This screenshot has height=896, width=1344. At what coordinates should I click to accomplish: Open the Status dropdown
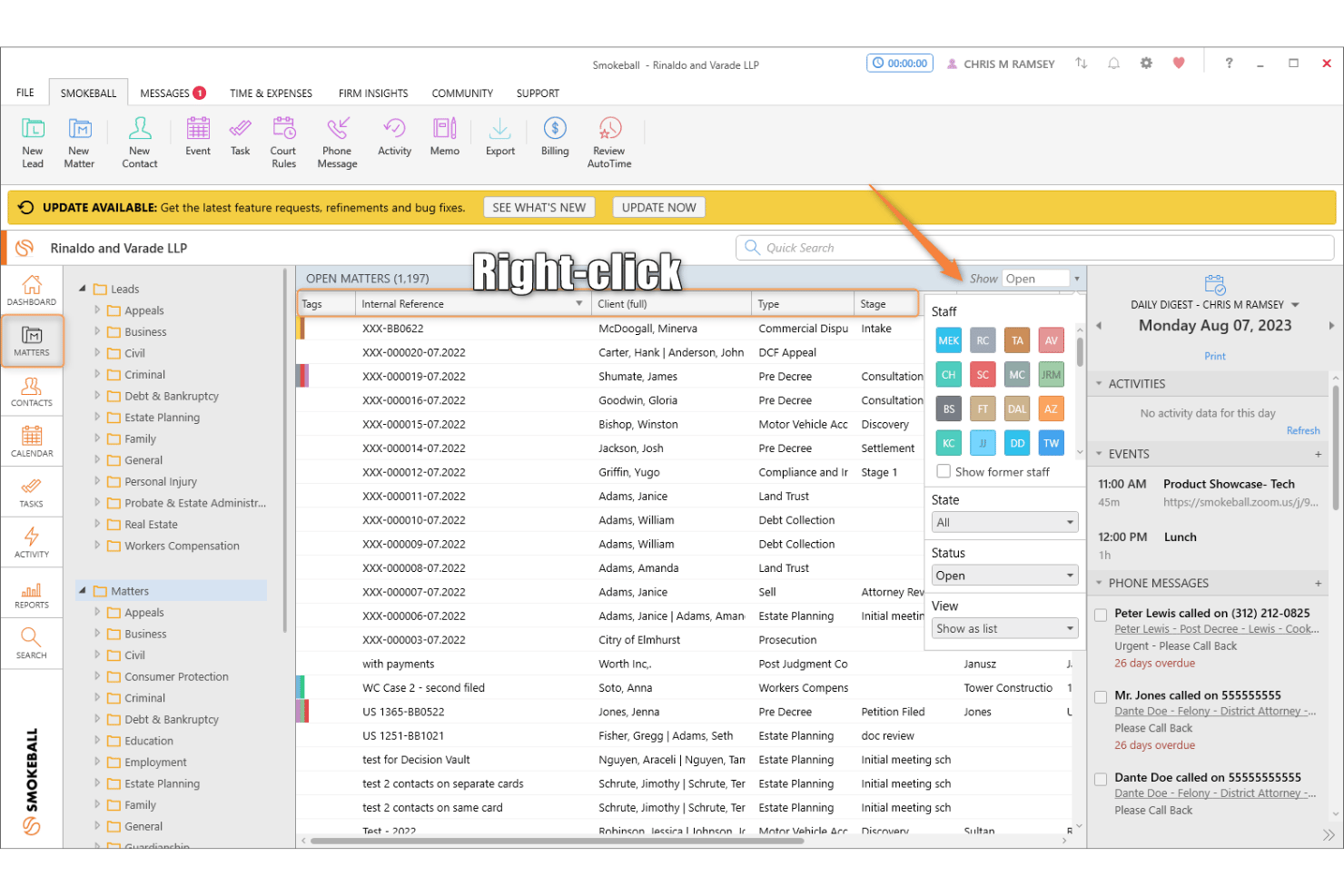point(1005,575)
